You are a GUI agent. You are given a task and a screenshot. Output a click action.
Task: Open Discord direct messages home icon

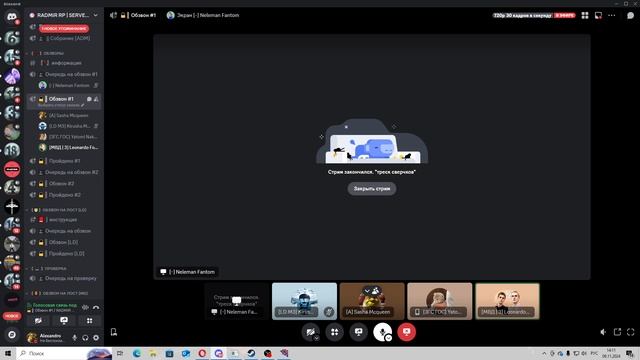point(12,17)
